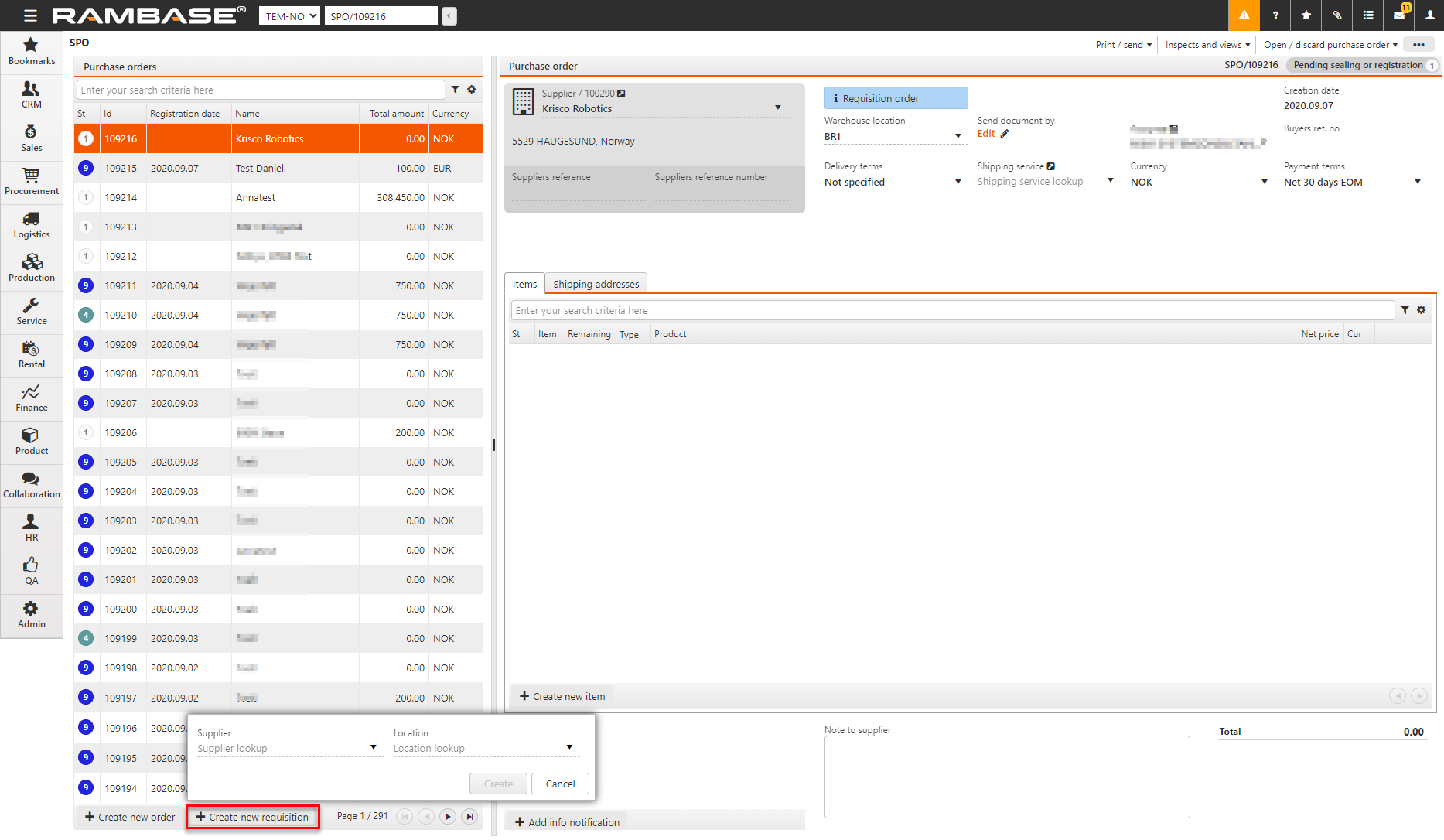
Task: Expand the Supplier lookup dropdown
Action: (373, 748)
